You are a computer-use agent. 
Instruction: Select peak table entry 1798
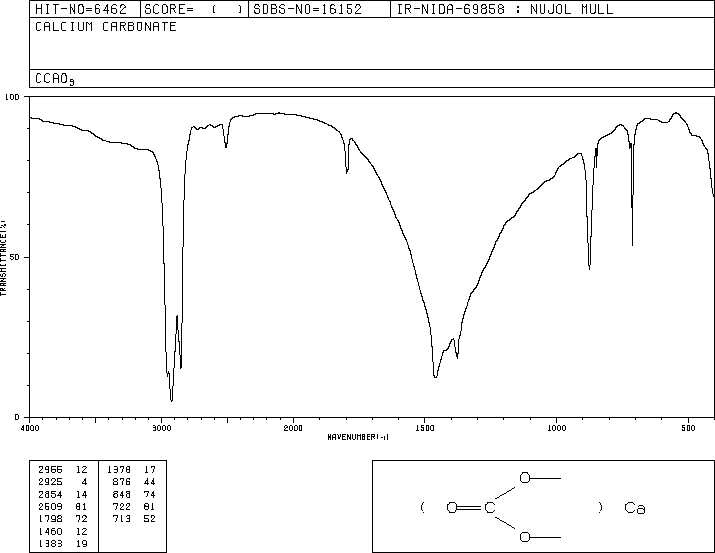(63, 519)
